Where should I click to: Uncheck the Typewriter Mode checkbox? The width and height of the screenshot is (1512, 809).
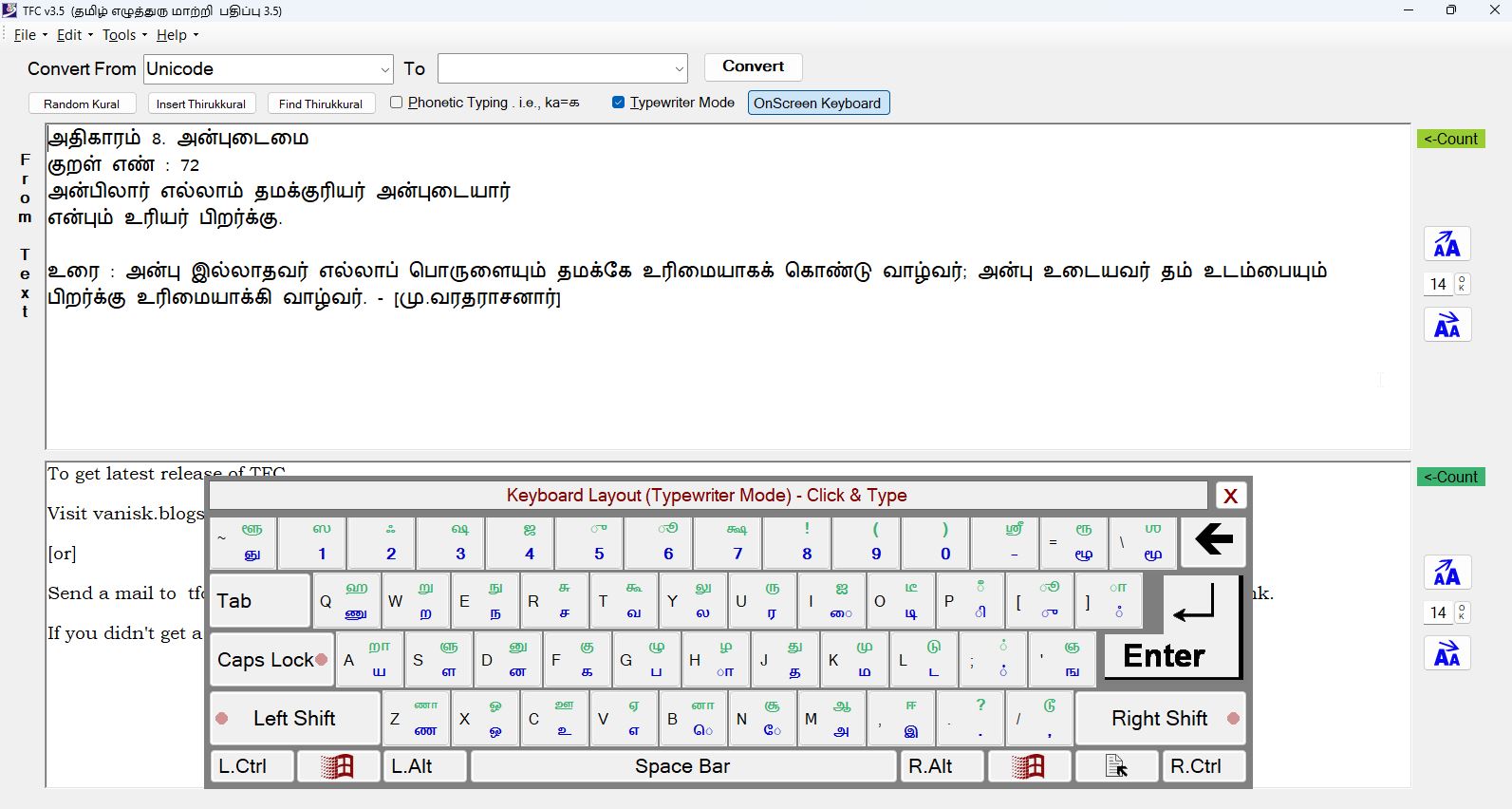tap(619, 103)
